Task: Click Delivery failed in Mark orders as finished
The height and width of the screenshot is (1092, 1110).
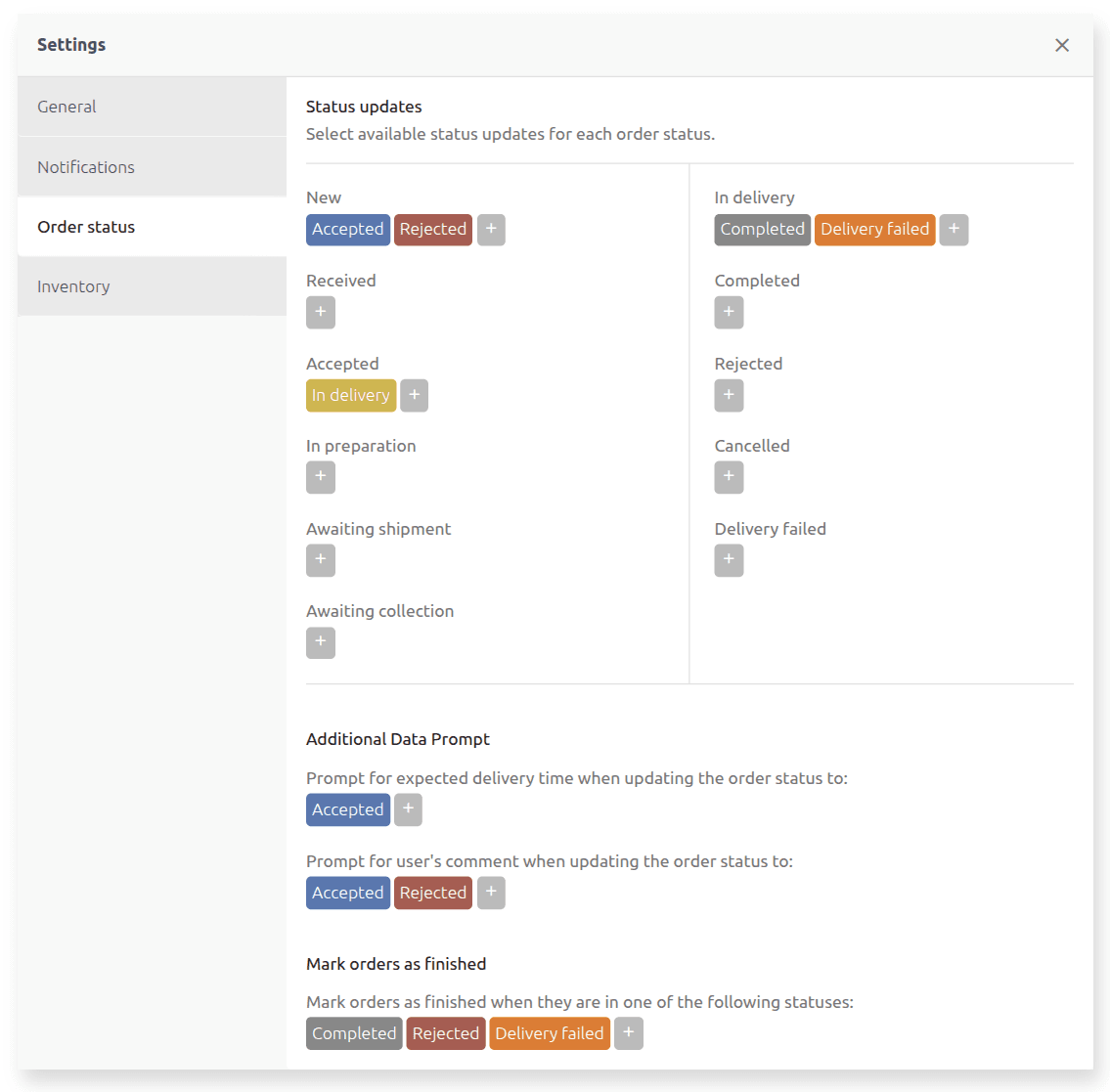Action: click(x=549, y=1032)
